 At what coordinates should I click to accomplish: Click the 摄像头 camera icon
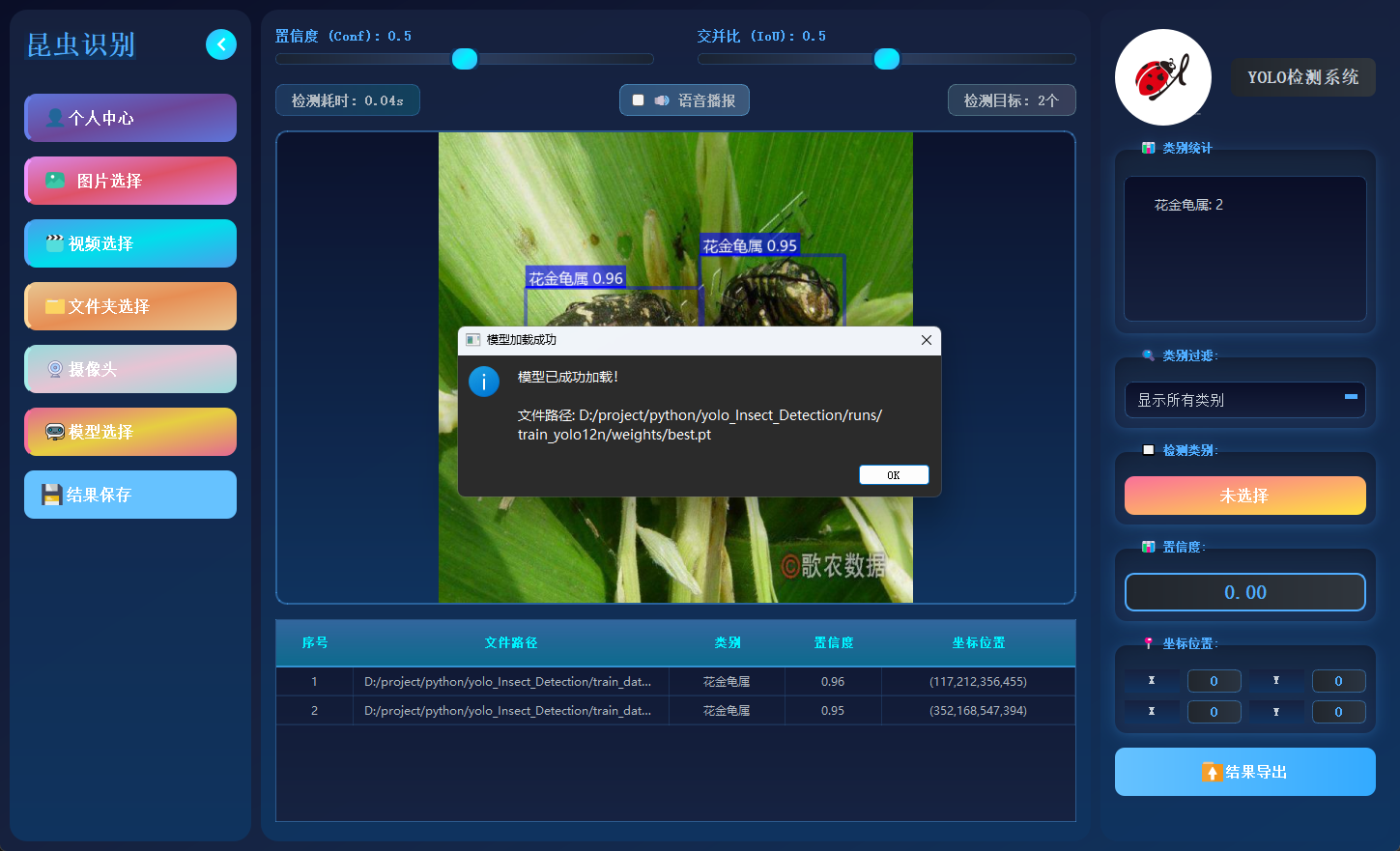(56, 369)
